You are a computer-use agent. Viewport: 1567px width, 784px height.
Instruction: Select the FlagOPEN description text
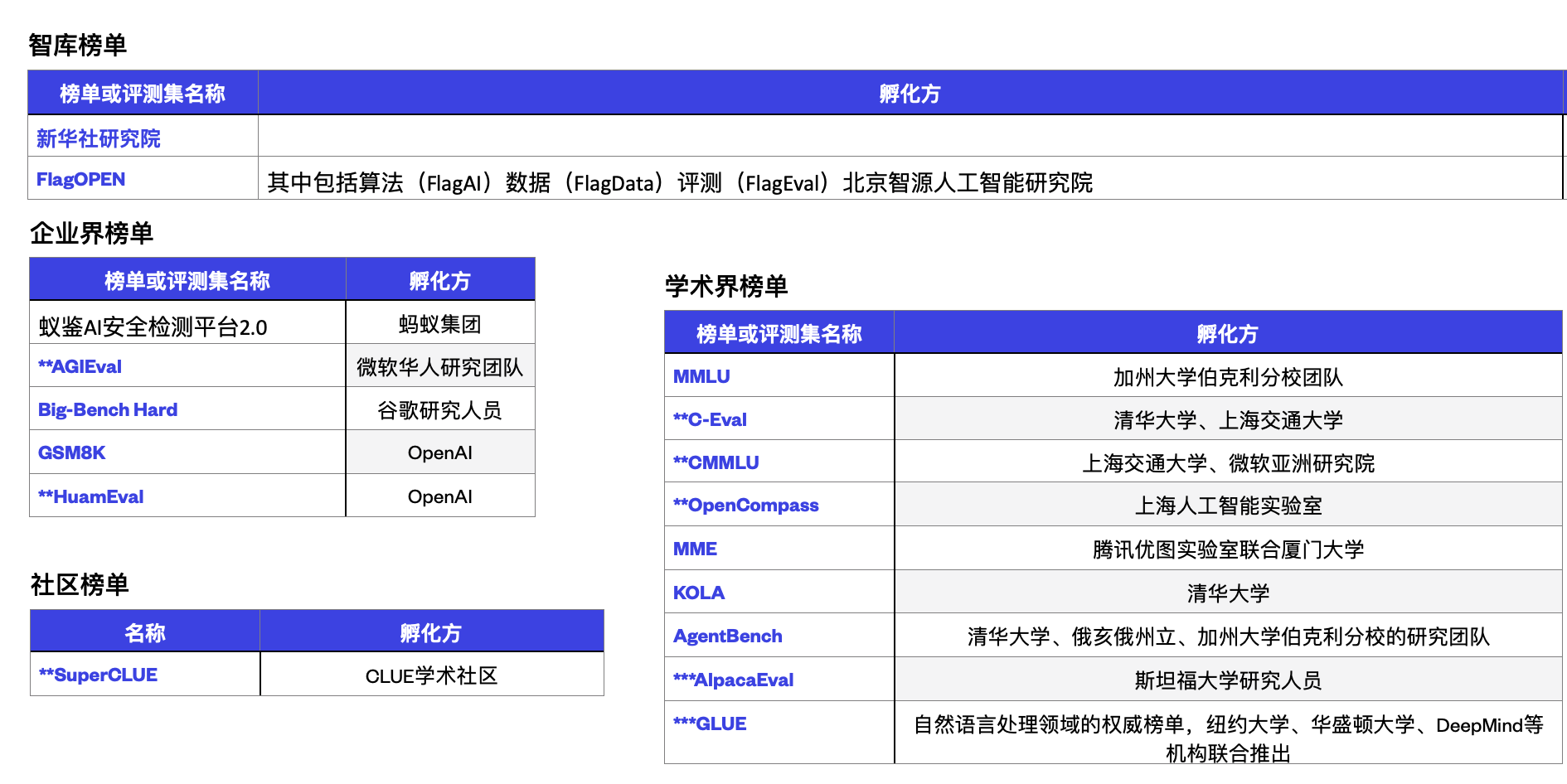pos(680,182)
